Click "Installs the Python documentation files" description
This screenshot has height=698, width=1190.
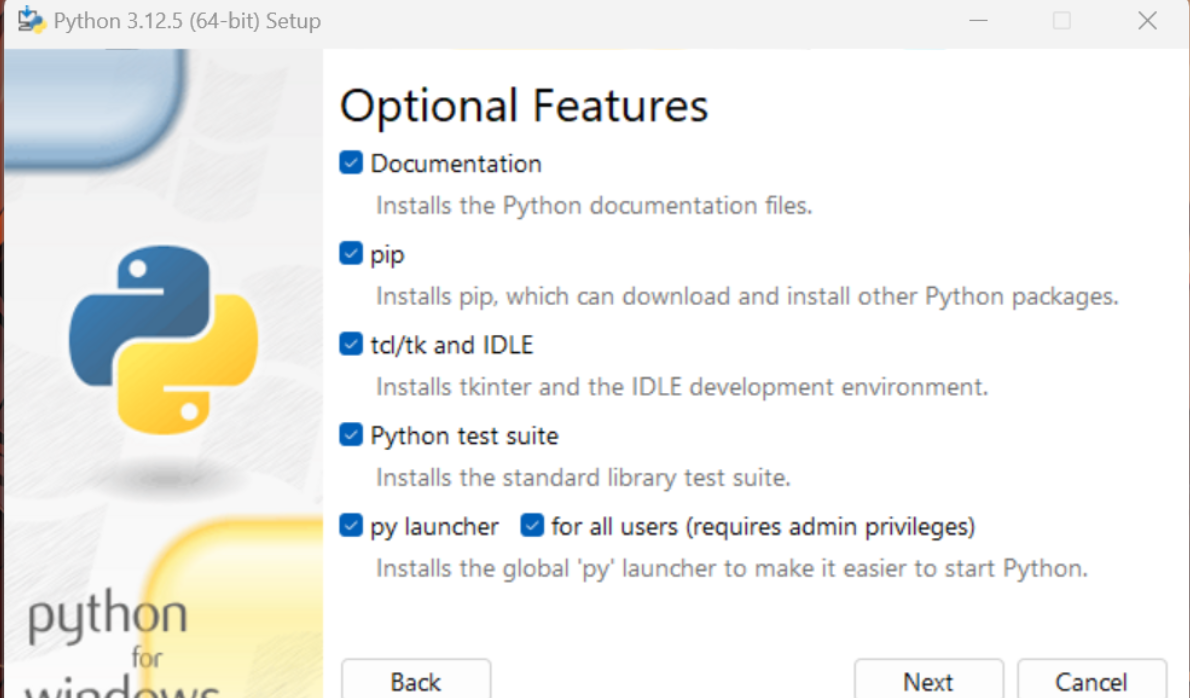(594, 206)
